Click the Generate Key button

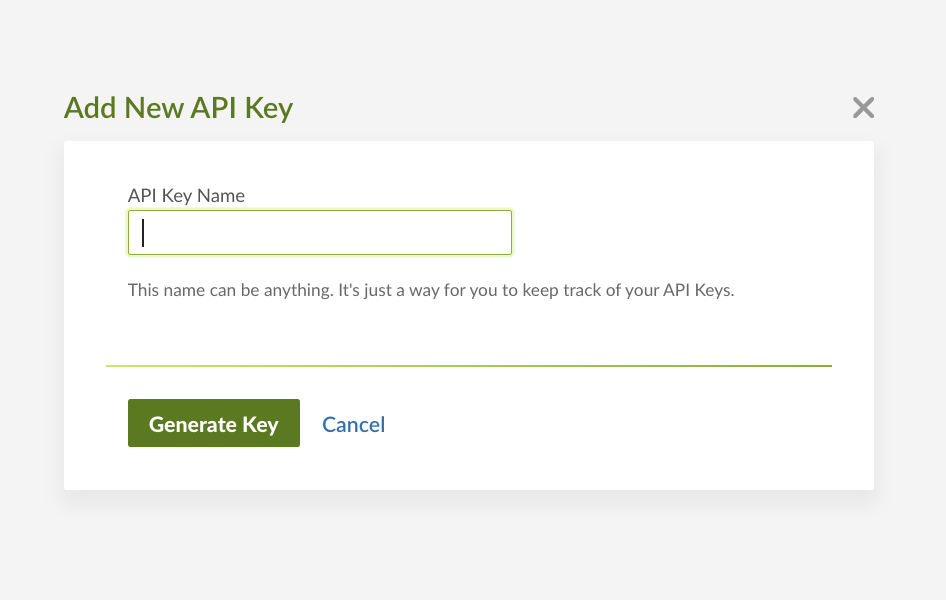(x=214, y=423)
